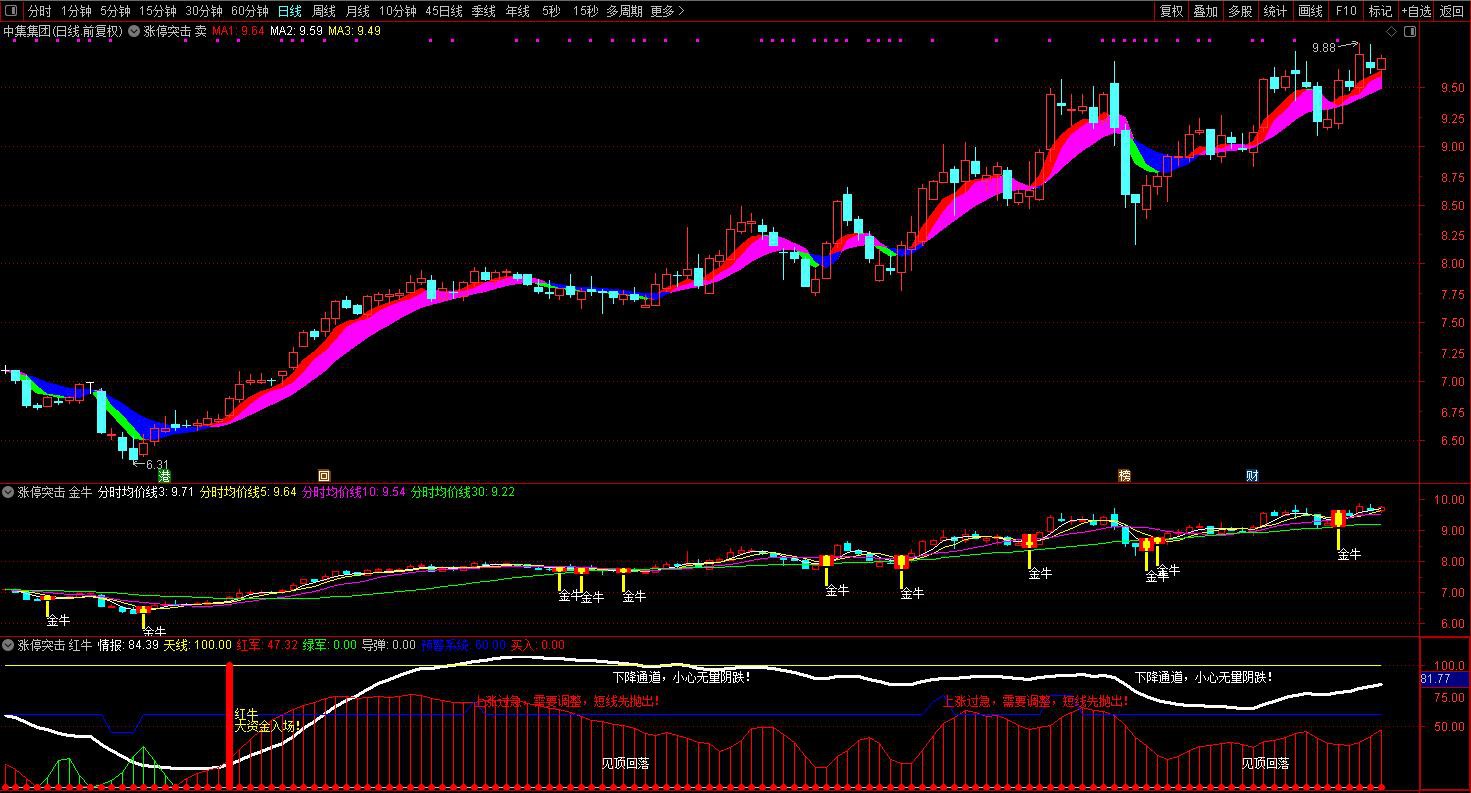Click the 6.31 low price label

point(157,464)
